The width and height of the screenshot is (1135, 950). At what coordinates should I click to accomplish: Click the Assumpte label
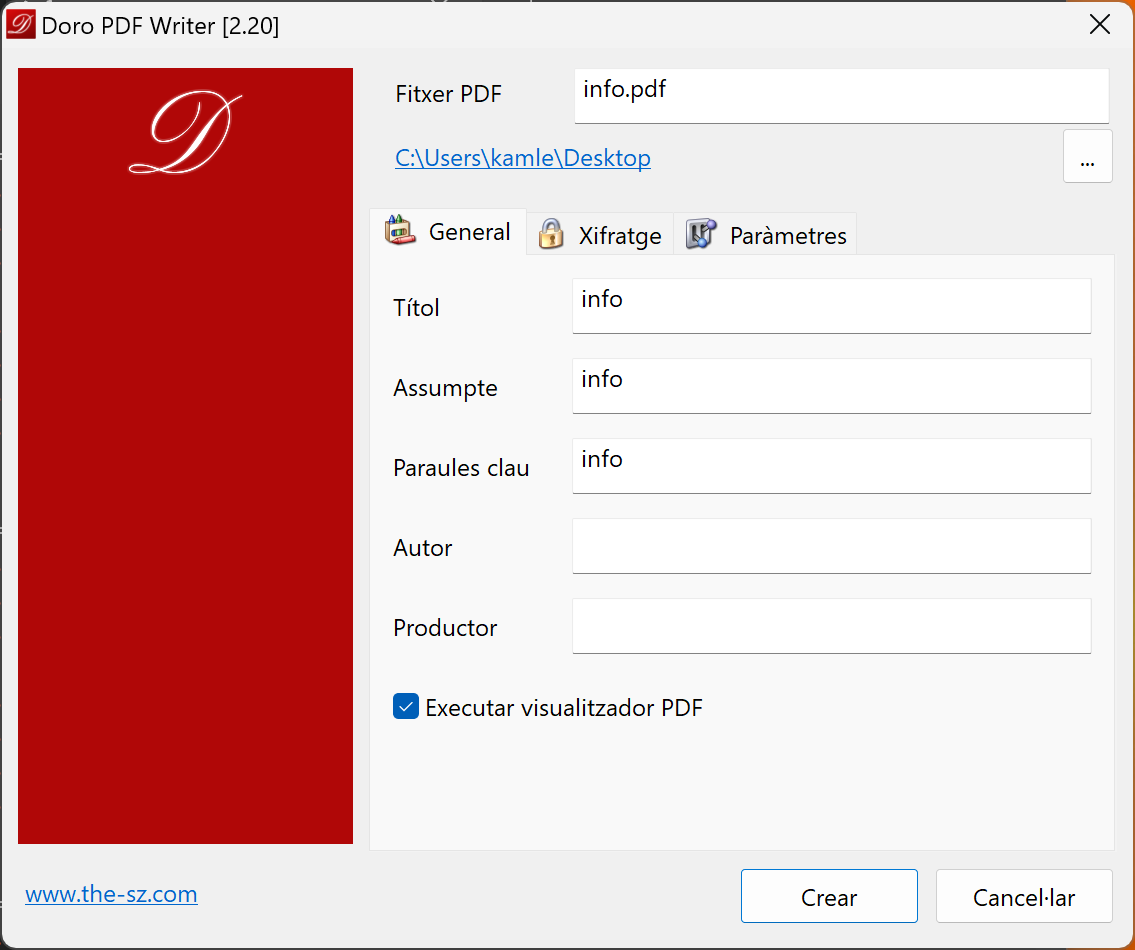[445, 388]
